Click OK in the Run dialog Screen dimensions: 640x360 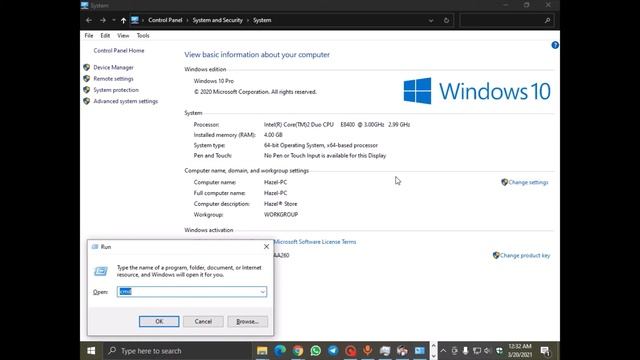(159, 321)
